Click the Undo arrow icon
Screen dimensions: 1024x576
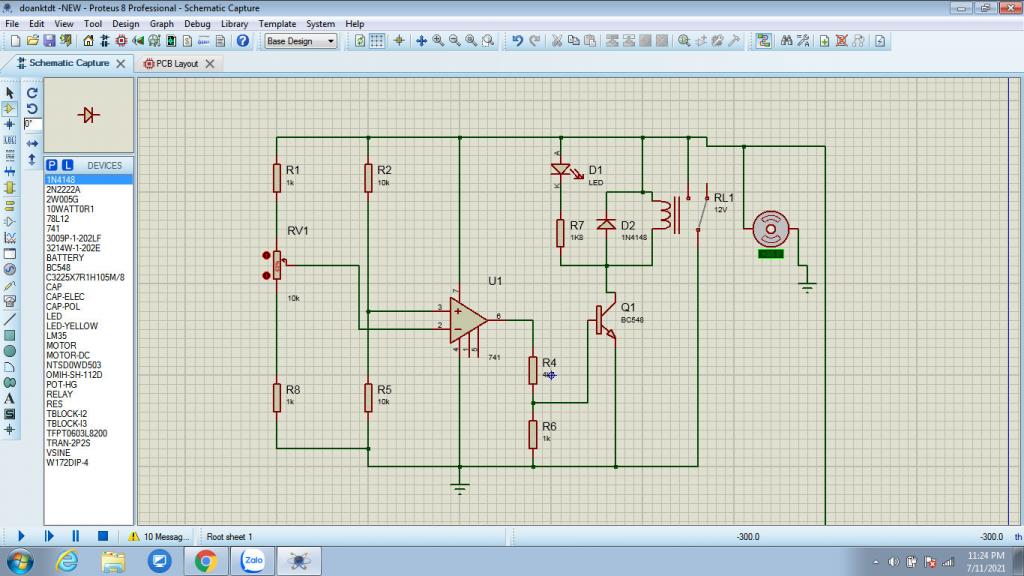(517, 41)
